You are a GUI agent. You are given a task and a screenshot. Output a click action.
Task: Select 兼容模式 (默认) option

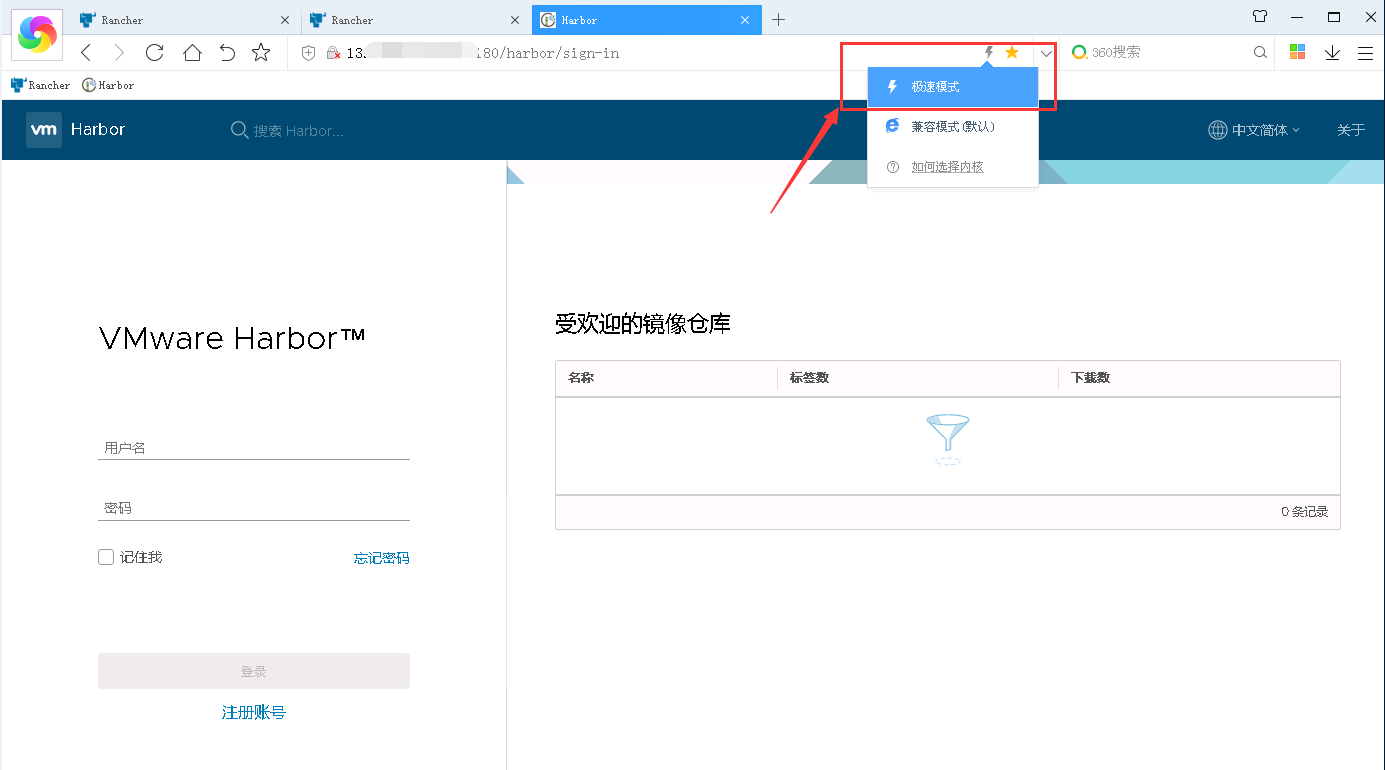tap(953, 127)
